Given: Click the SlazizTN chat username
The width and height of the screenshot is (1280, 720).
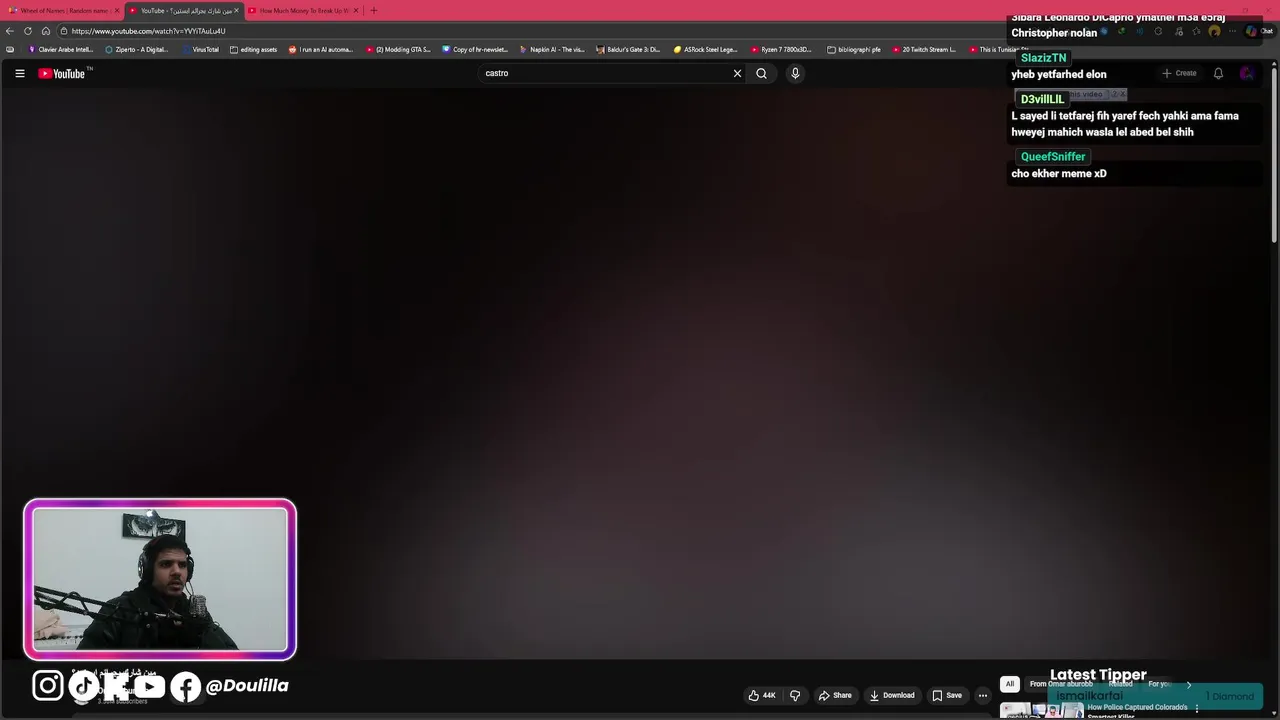Looking at the screenshot, I should click(x=1043, y=58).
